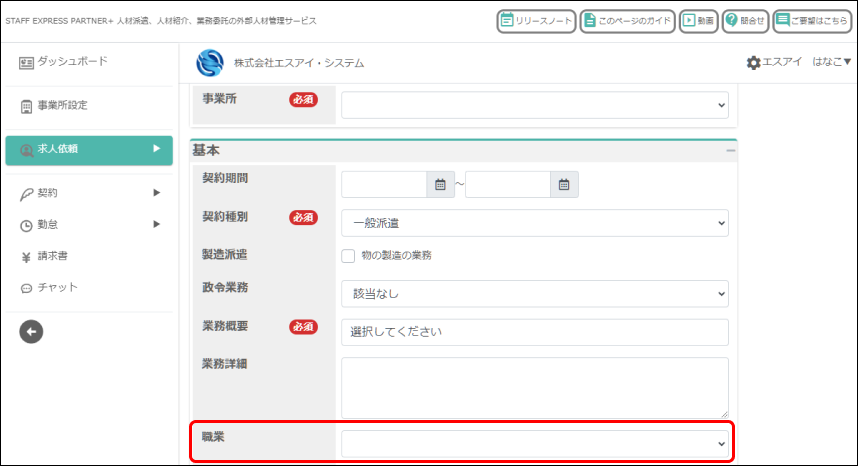Click the ご要望はこちら feedback button

click(812, 21)
